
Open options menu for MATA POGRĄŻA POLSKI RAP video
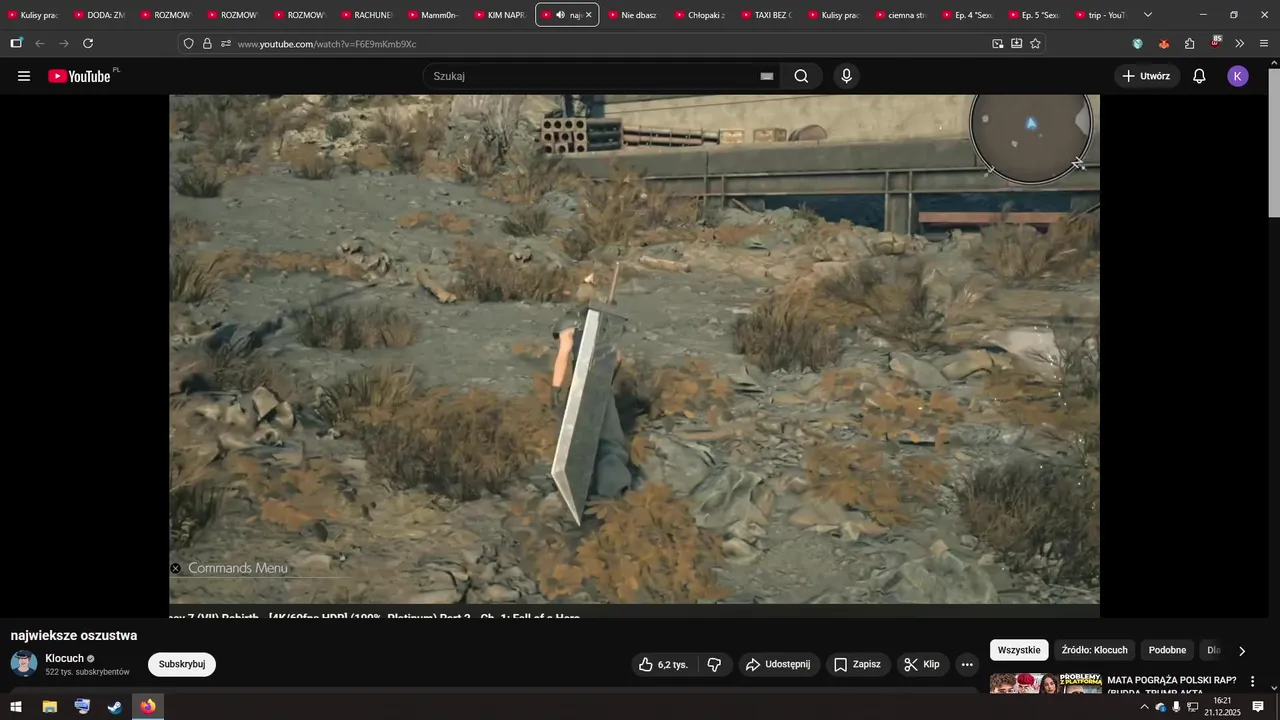[1252, 681]
